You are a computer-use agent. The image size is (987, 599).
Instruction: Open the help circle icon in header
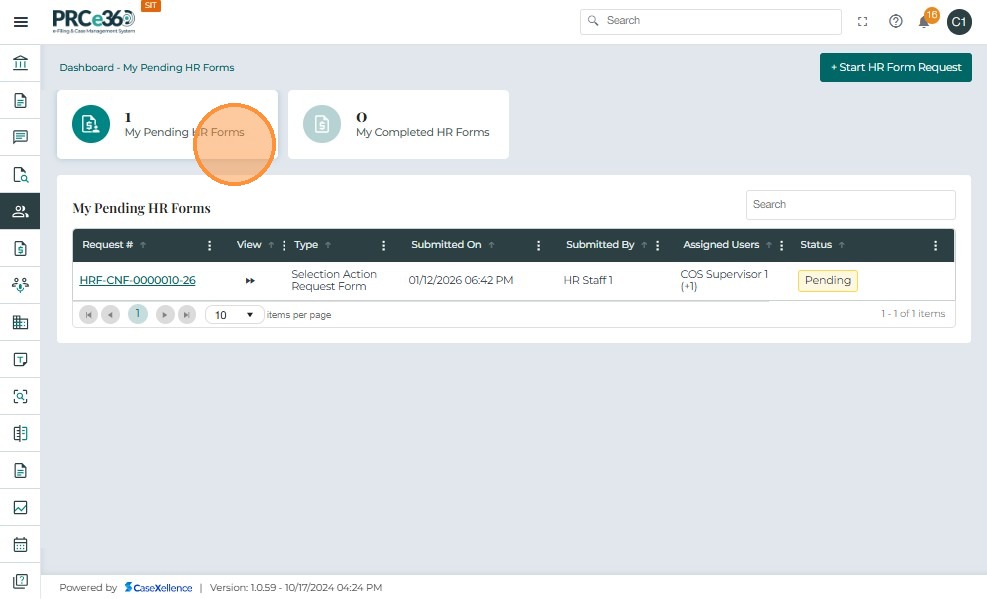coord(896,21)
